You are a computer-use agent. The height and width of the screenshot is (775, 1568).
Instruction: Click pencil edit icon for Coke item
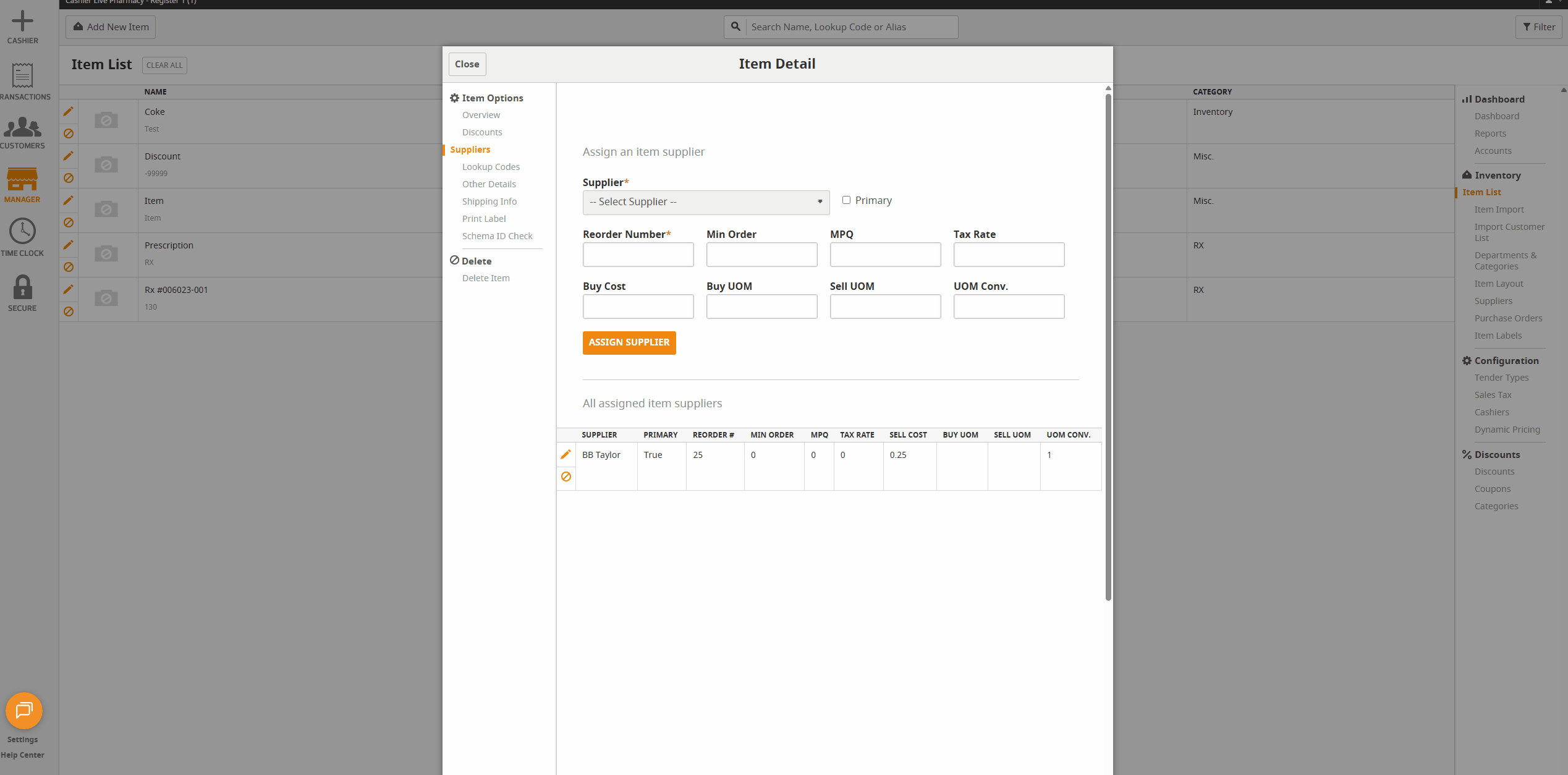[x=69, y=111]
